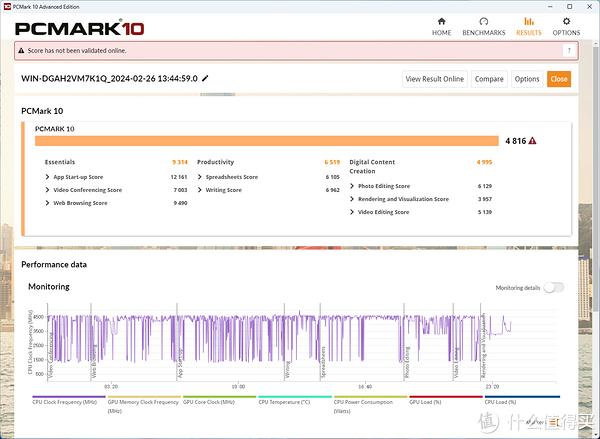This screenshot has height=439, width=600.
Task: Click the Compare button
Action: tap(489, 79)
